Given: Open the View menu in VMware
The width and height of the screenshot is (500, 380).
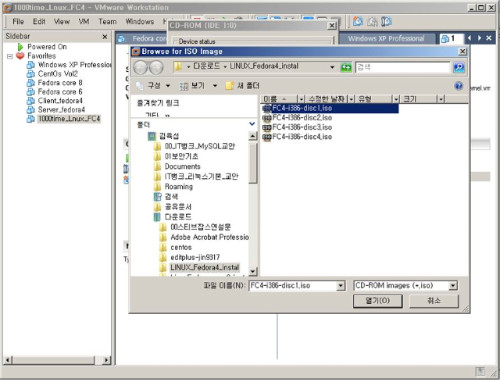Looking at the screenshot, I should tap(62, 22).
